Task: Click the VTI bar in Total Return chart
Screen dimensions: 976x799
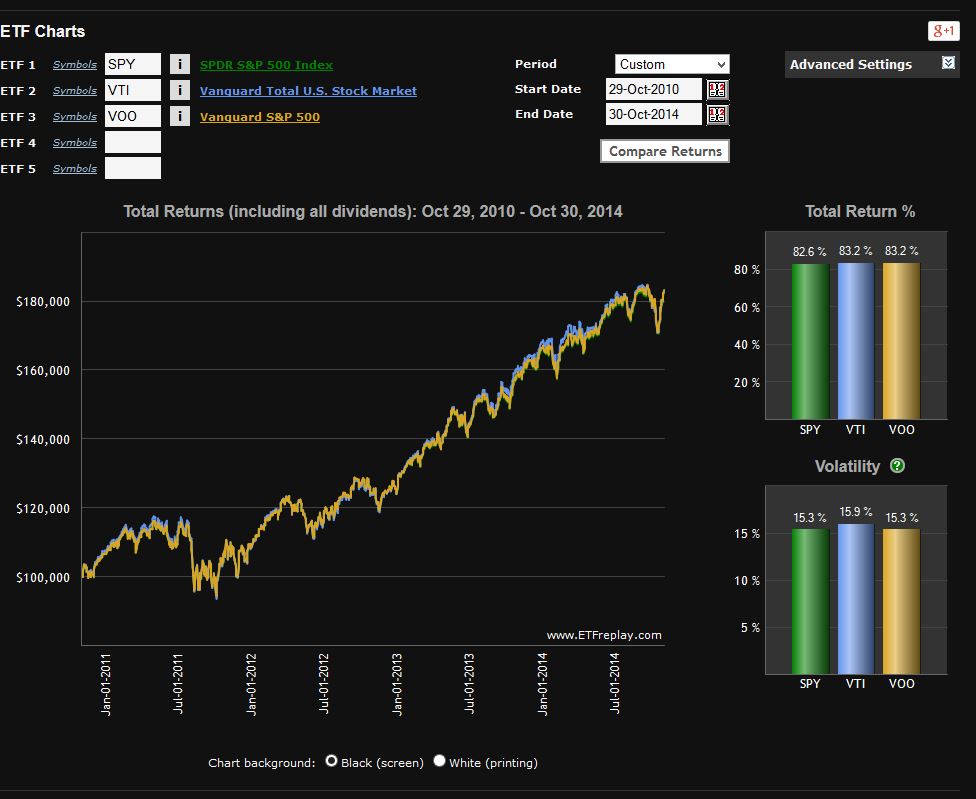Action: 855,340
